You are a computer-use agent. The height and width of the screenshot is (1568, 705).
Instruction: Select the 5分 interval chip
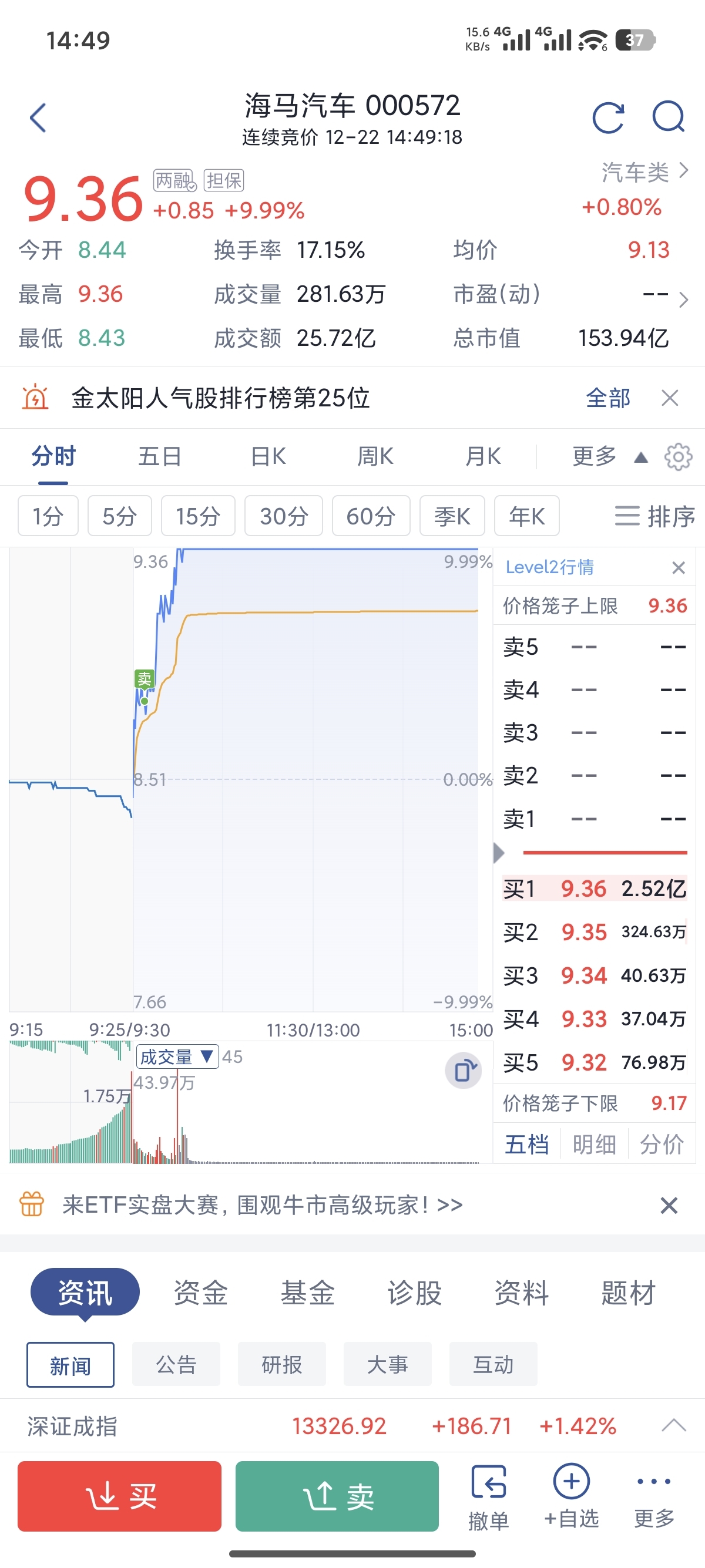point(119,516)
